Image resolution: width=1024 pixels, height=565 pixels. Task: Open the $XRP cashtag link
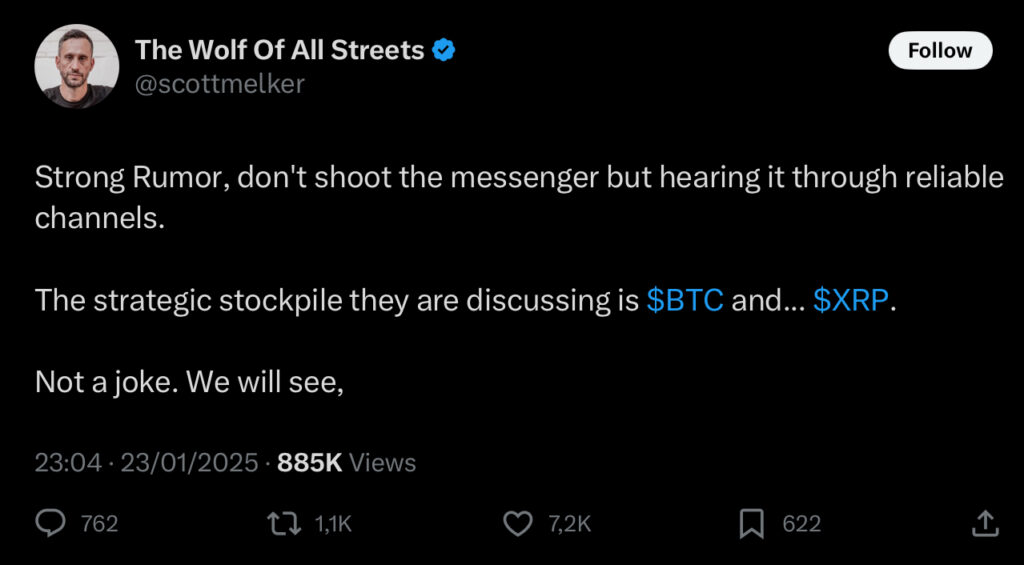pyautogui.click(x=850, y=301)
